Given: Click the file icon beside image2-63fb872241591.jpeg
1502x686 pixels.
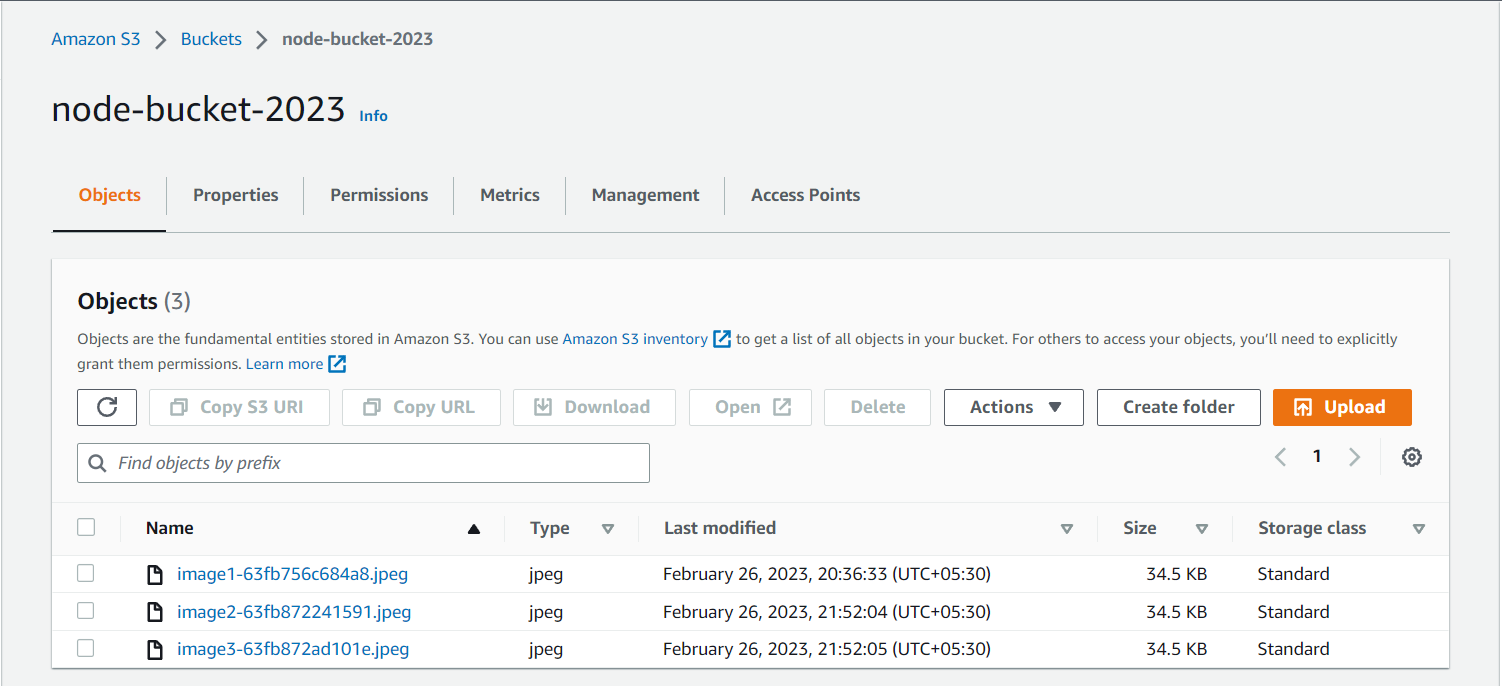Looking at the screenshot, I should (155, 612).
